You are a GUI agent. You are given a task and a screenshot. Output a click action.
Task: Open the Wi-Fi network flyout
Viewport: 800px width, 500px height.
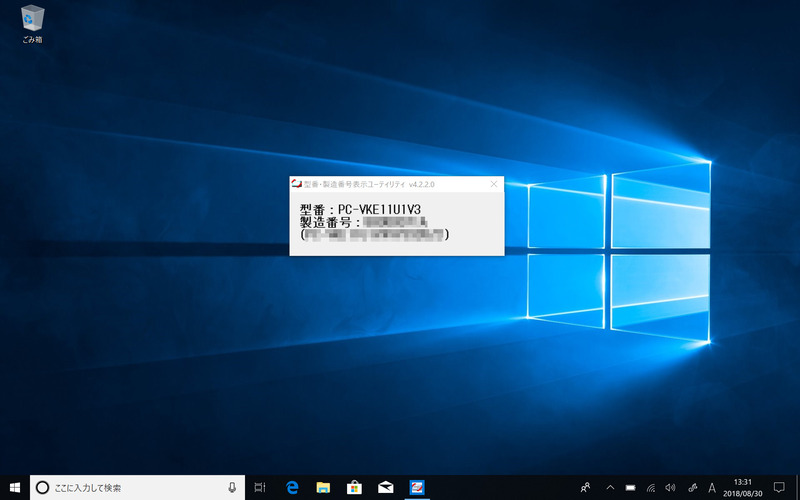[x=651, y=488]
